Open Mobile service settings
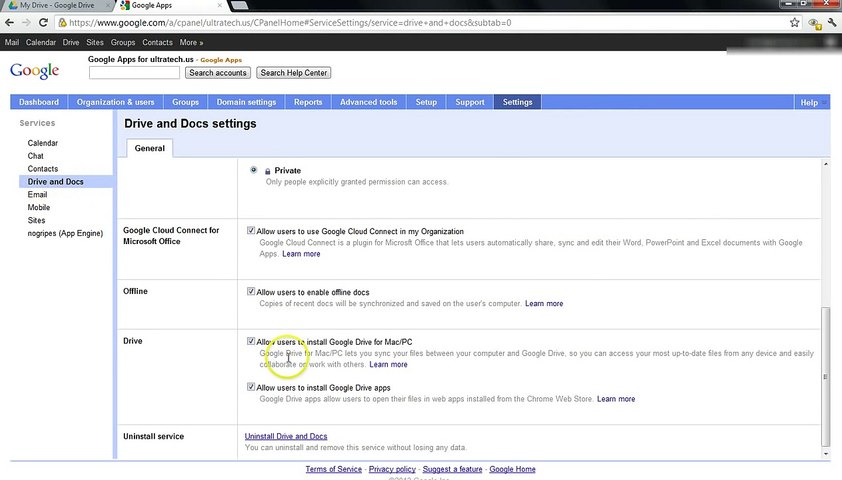Viewport: 842px width, 480px height. (39, 208)
